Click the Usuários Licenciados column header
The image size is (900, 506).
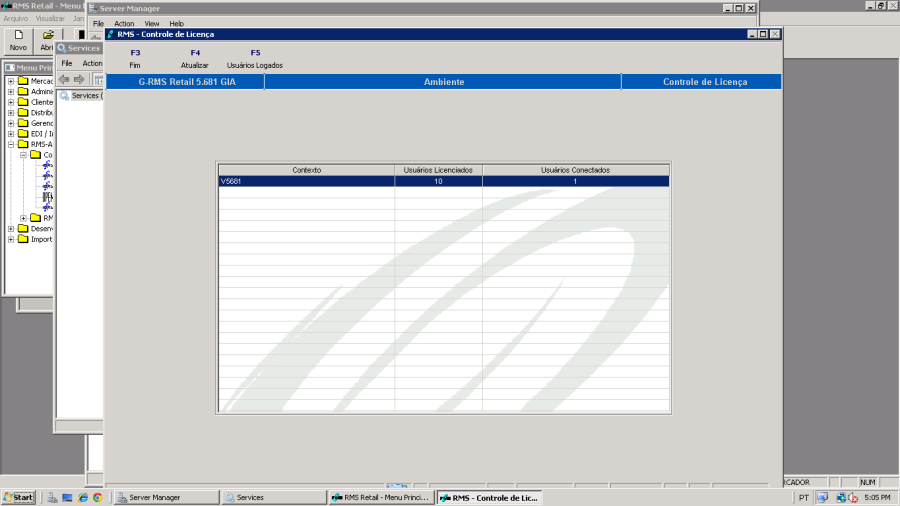click(x=438, y=170)
